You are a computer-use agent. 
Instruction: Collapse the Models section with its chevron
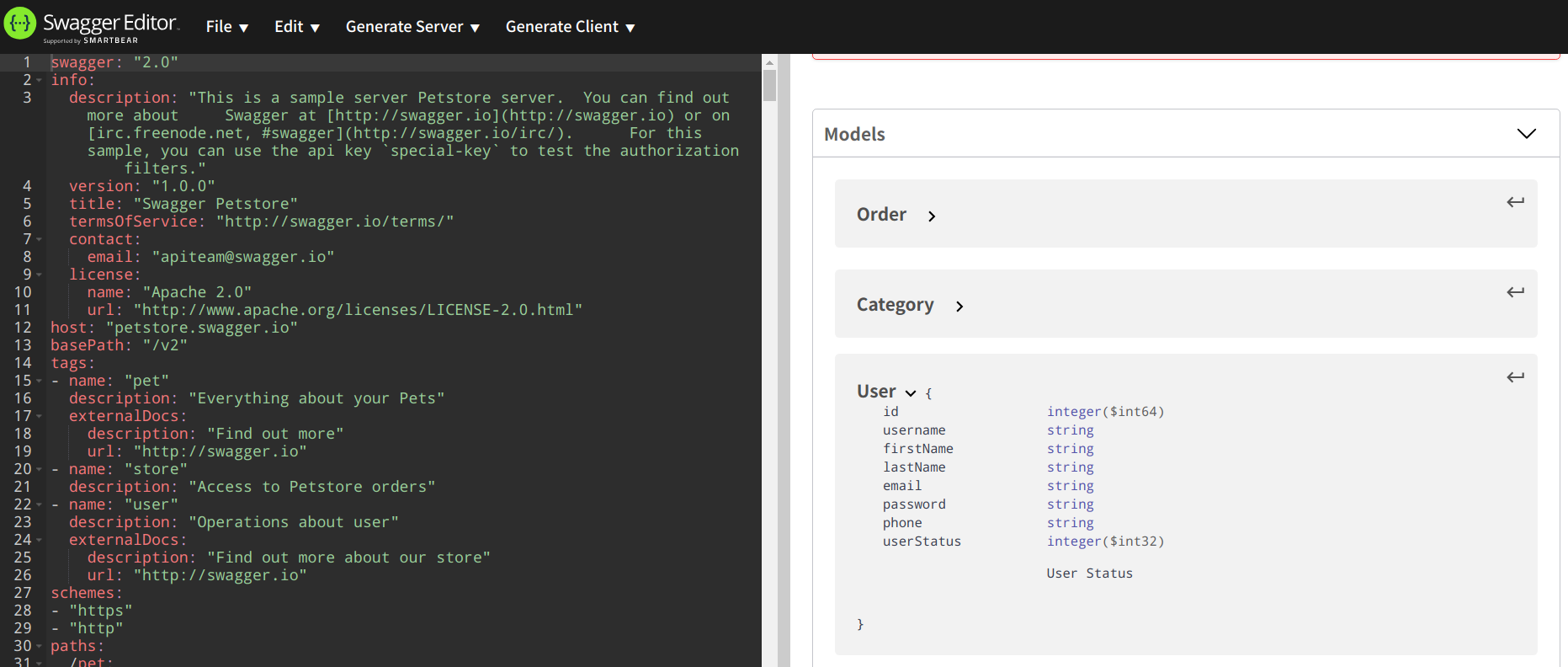1526,134
